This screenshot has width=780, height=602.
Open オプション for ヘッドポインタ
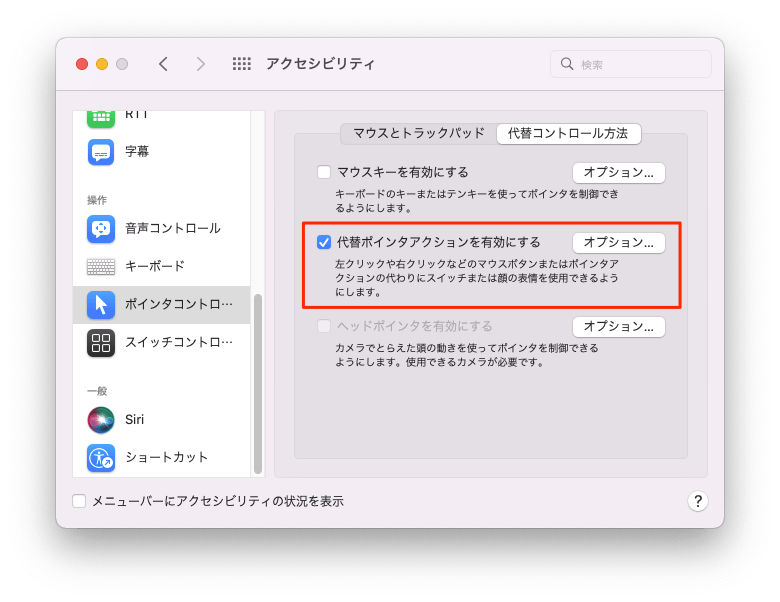pos(618,327)
